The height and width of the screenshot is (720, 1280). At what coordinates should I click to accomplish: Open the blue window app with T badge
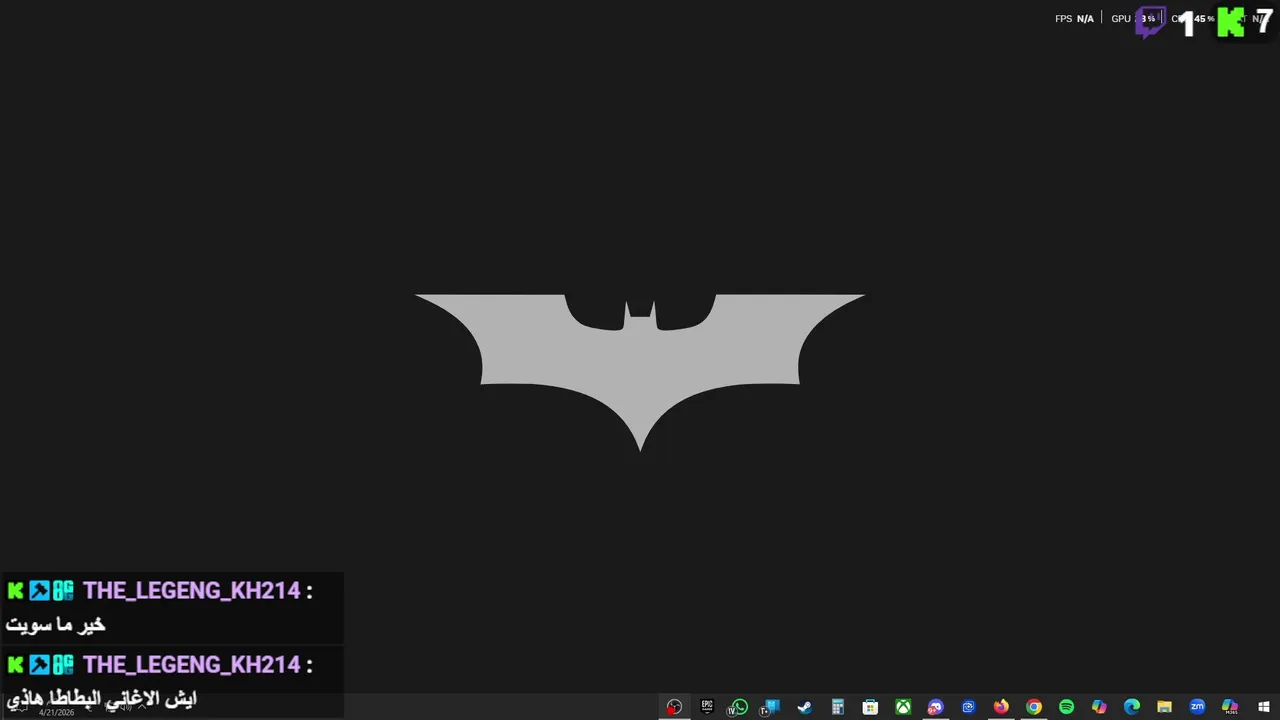coord(771,707)
